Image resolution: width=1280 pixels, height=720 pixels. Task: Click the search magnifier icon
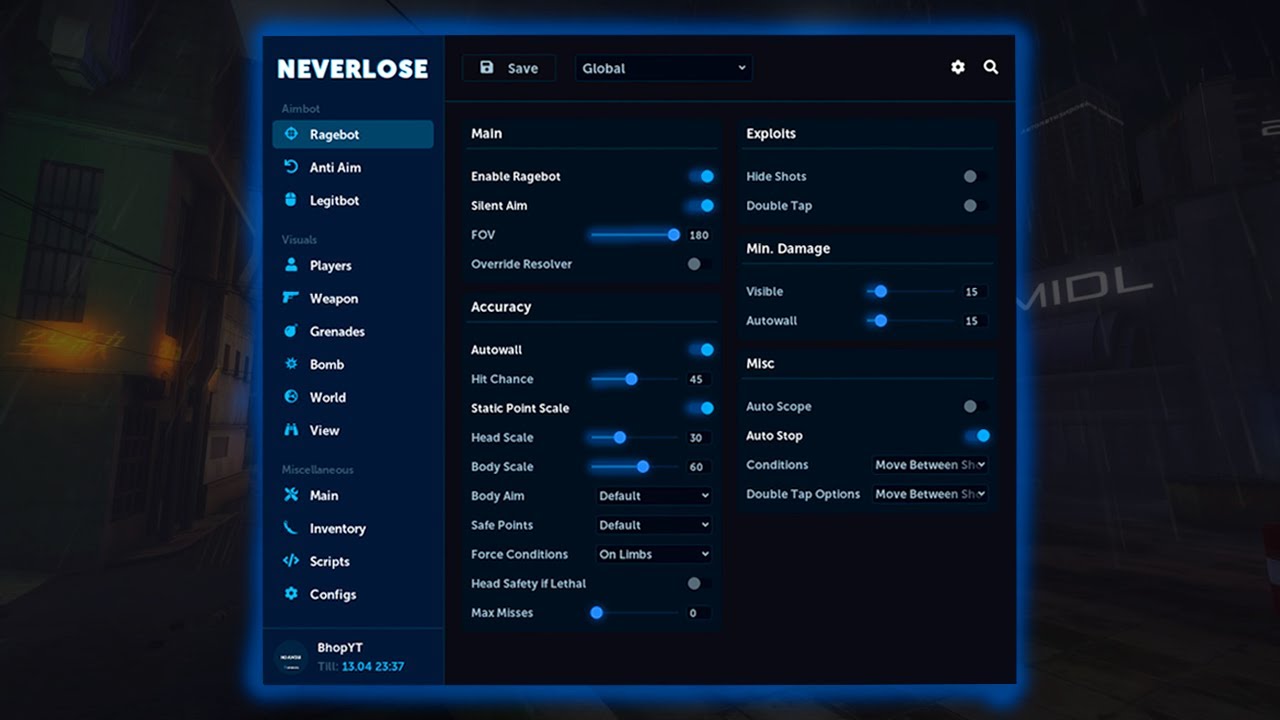tap(991, 67)
